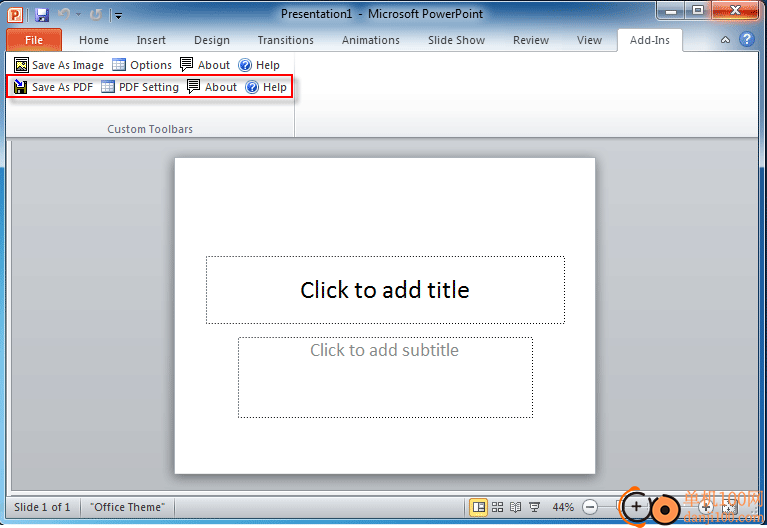Open the Animations ribbon tab
Image resolution: width=767 pixels, height=528 pixels.
click(370, 40)
